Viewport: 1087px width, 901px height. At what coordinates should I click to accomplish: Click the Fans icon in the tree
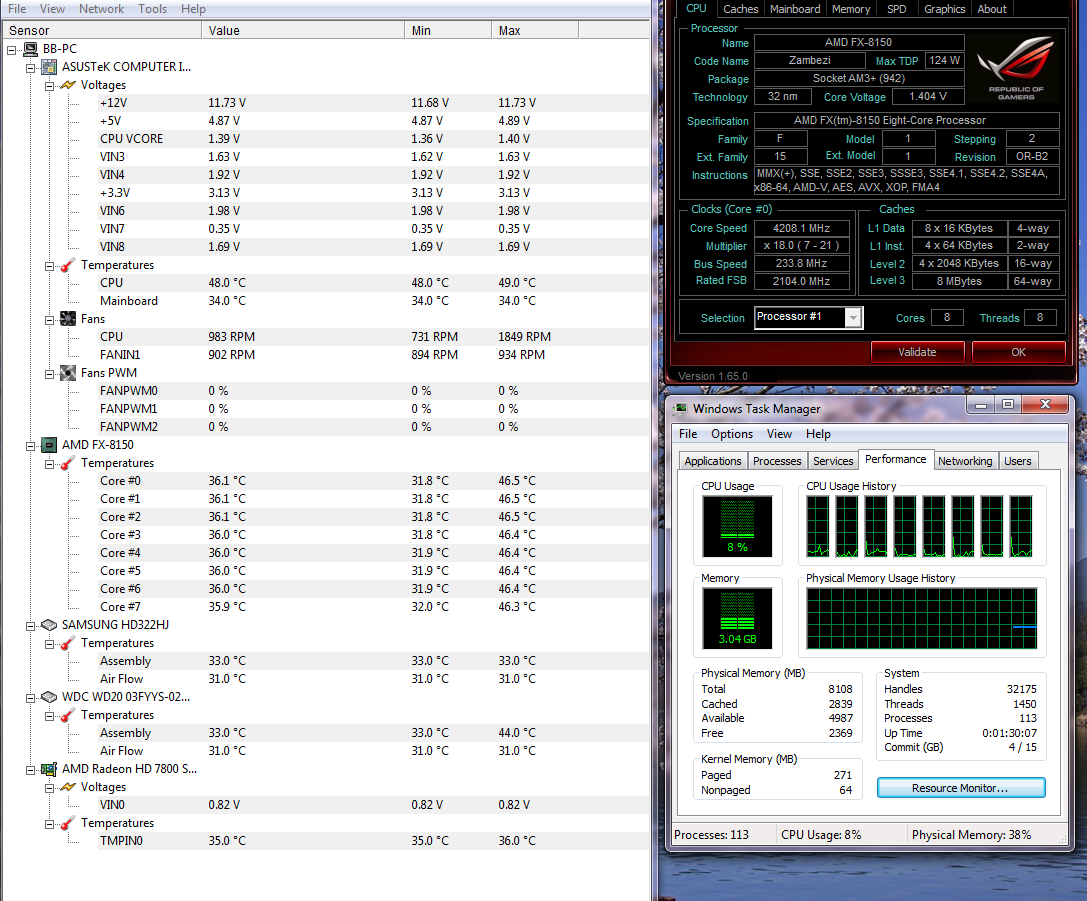68,319
